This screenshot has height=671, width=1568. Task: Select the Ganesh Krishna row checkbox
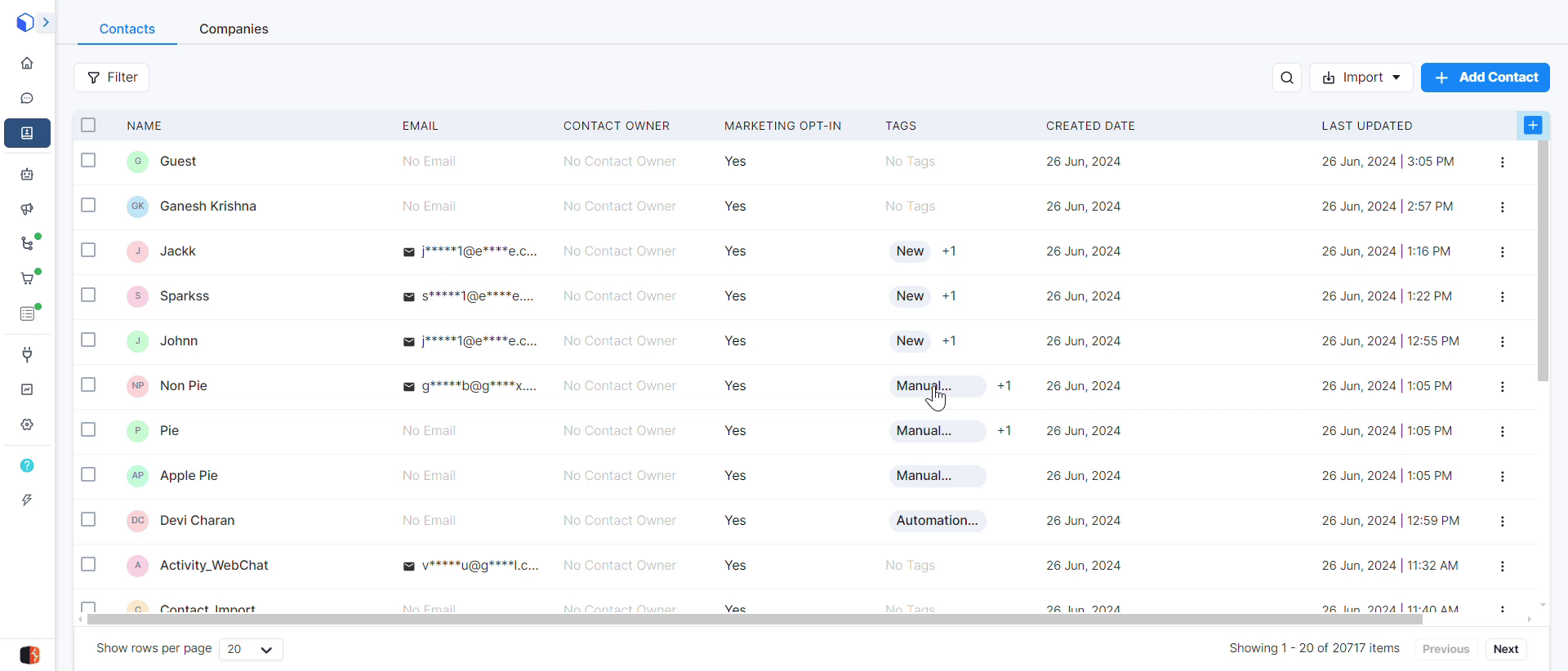88,206
